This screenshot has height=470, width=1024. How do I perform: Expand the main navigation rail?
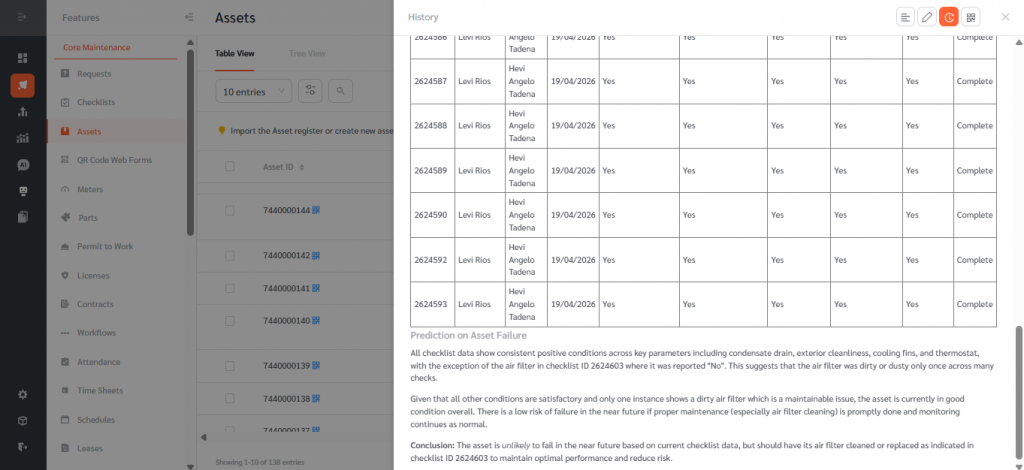23,17
